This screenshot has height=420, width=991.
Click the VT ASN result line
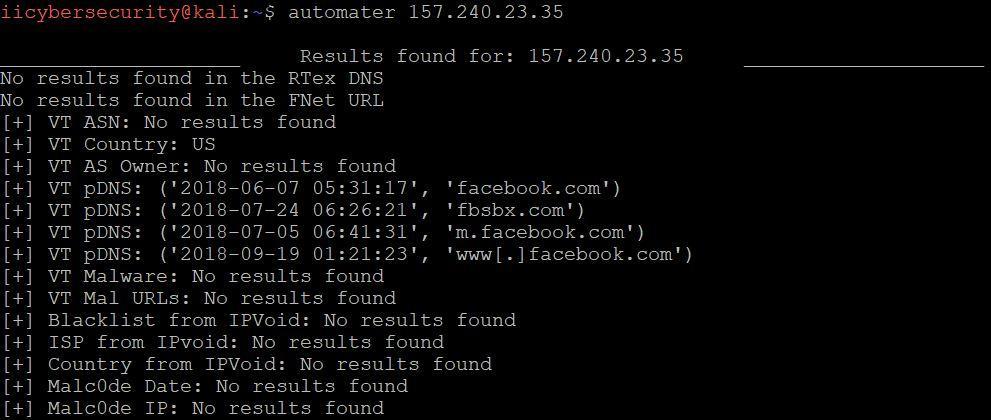tap(169, 122)
